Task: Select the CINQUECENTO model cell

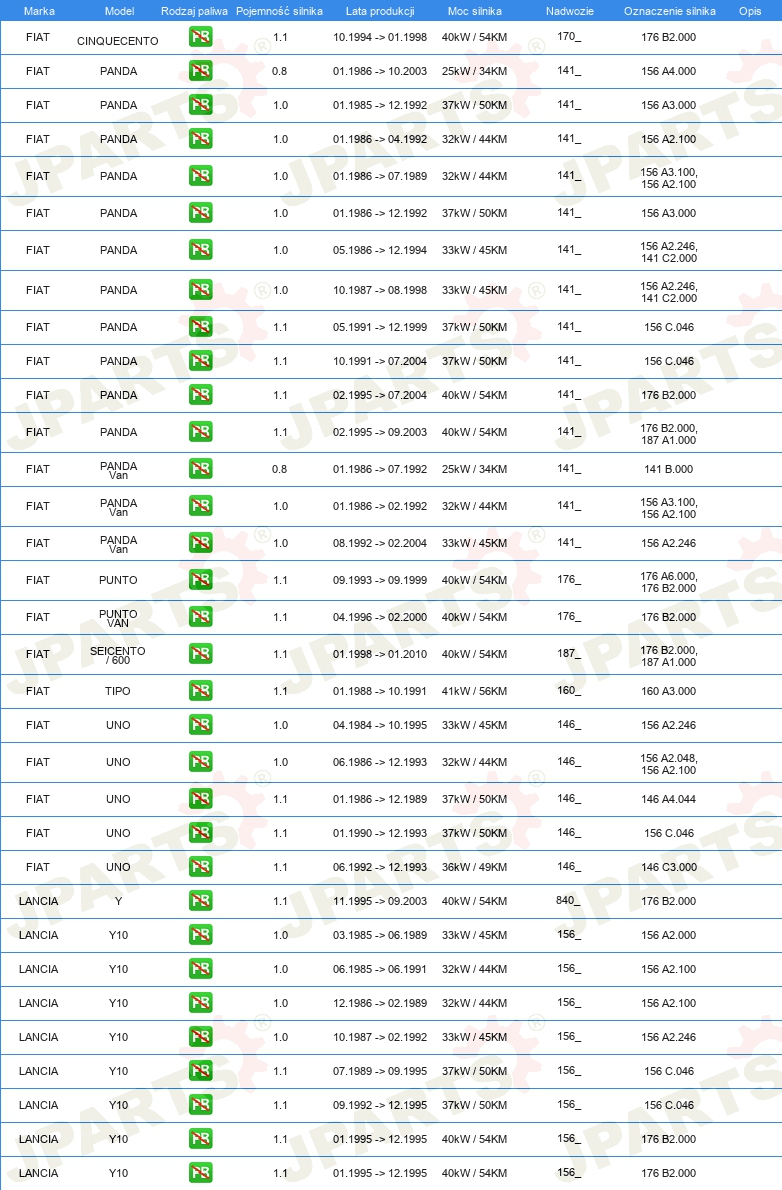Action: pyautogui.click(x=118, y=41)
